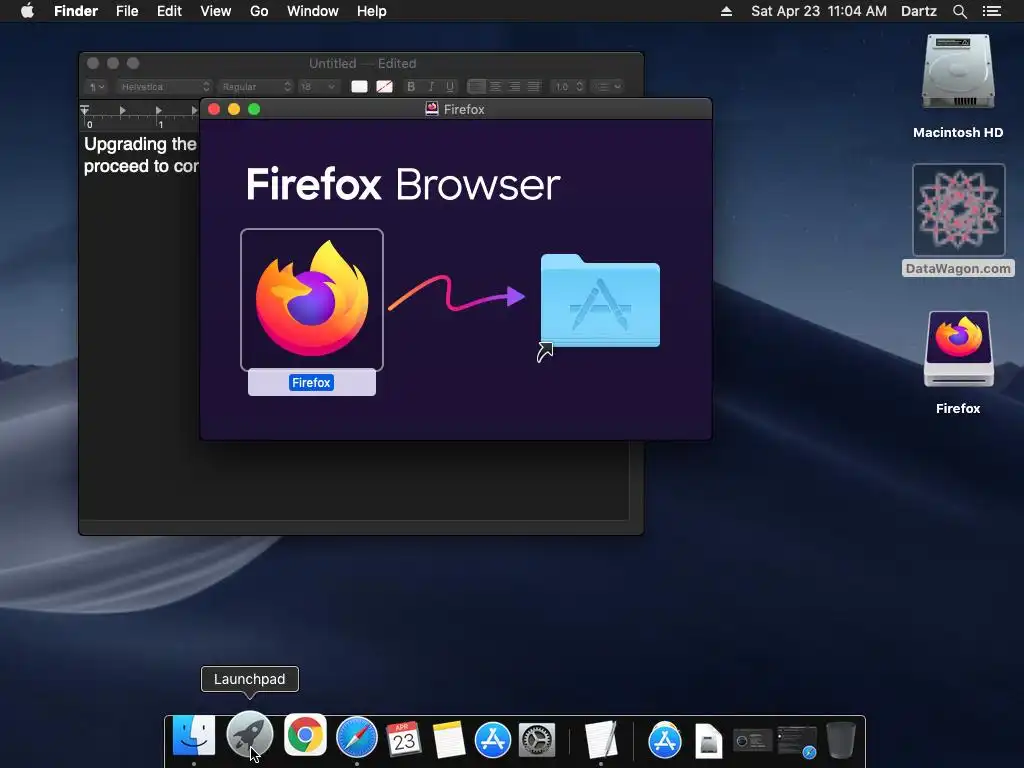Open the Finder menu in menu bar

(x=76, y=11)
